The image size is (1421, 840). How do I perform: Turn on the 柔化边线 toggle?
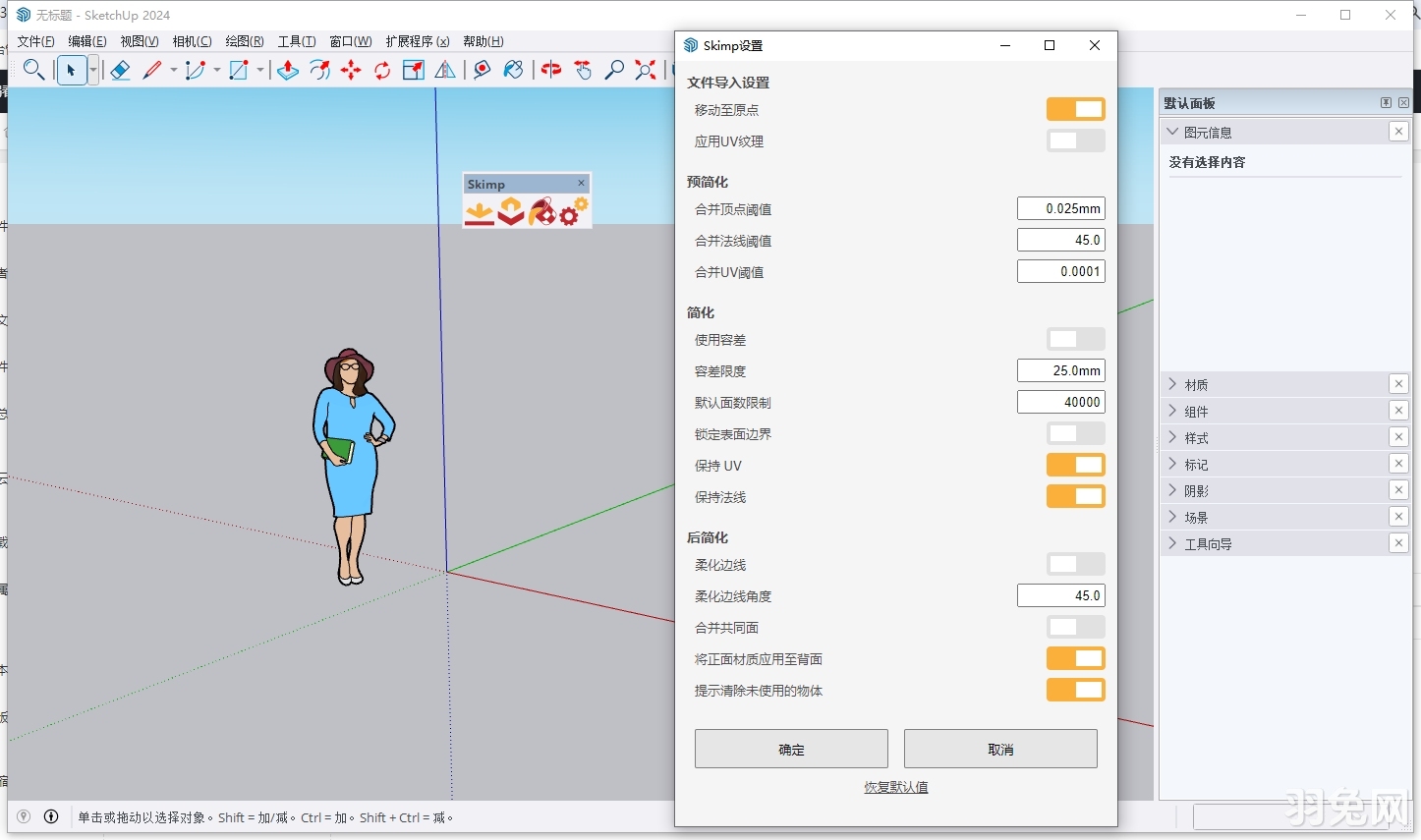(1075, 563)
